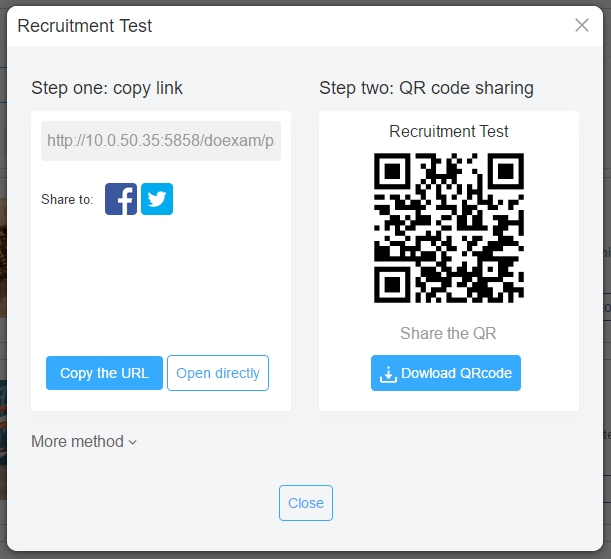This screenshot has height=559, width=611.
Task: Open the exam link directly
Action: (x=218, y=373)
